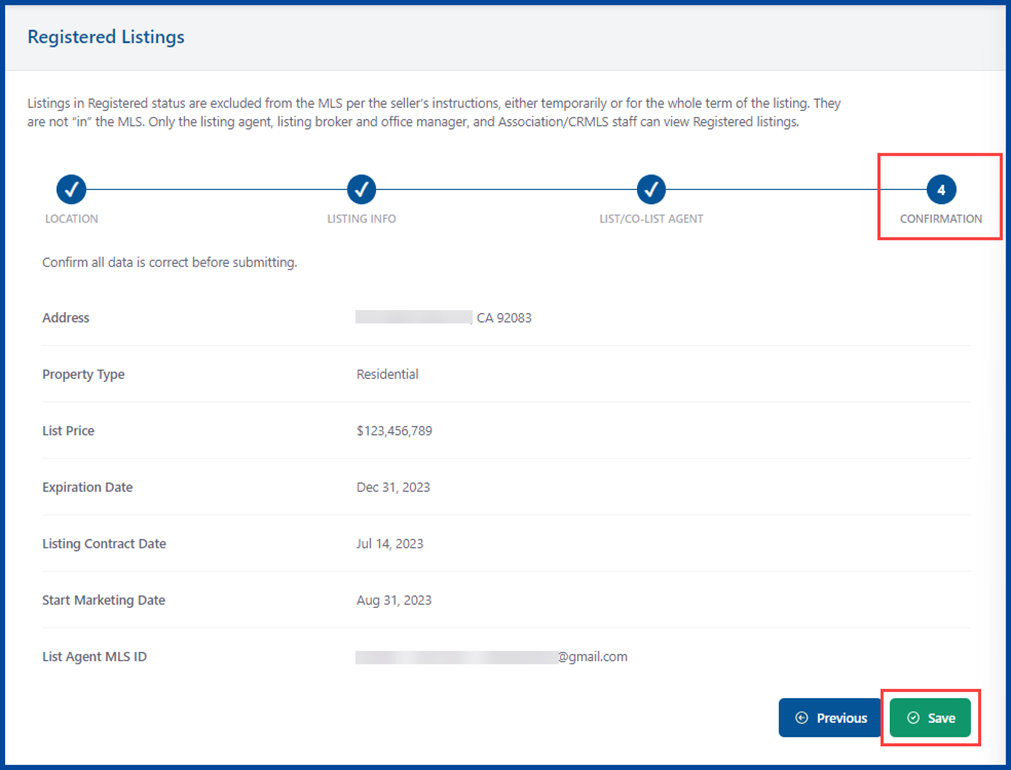Image resolution: width=1011 pixels, height=770 pixels.
Task: Select the LISTING INFO step label
Action: [361, 218]
